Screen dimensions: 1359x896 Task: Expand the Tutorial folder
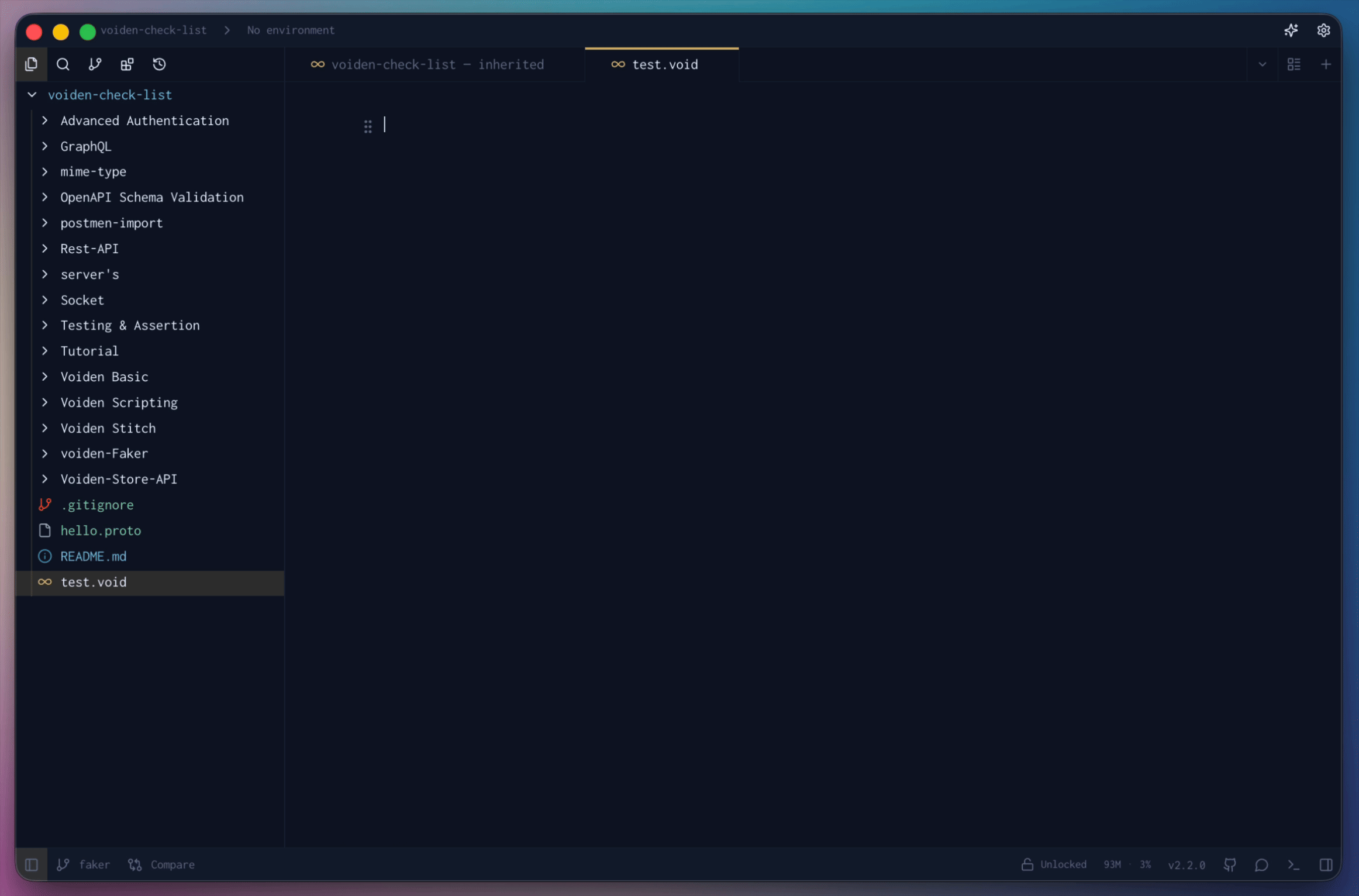pos(151,351)
